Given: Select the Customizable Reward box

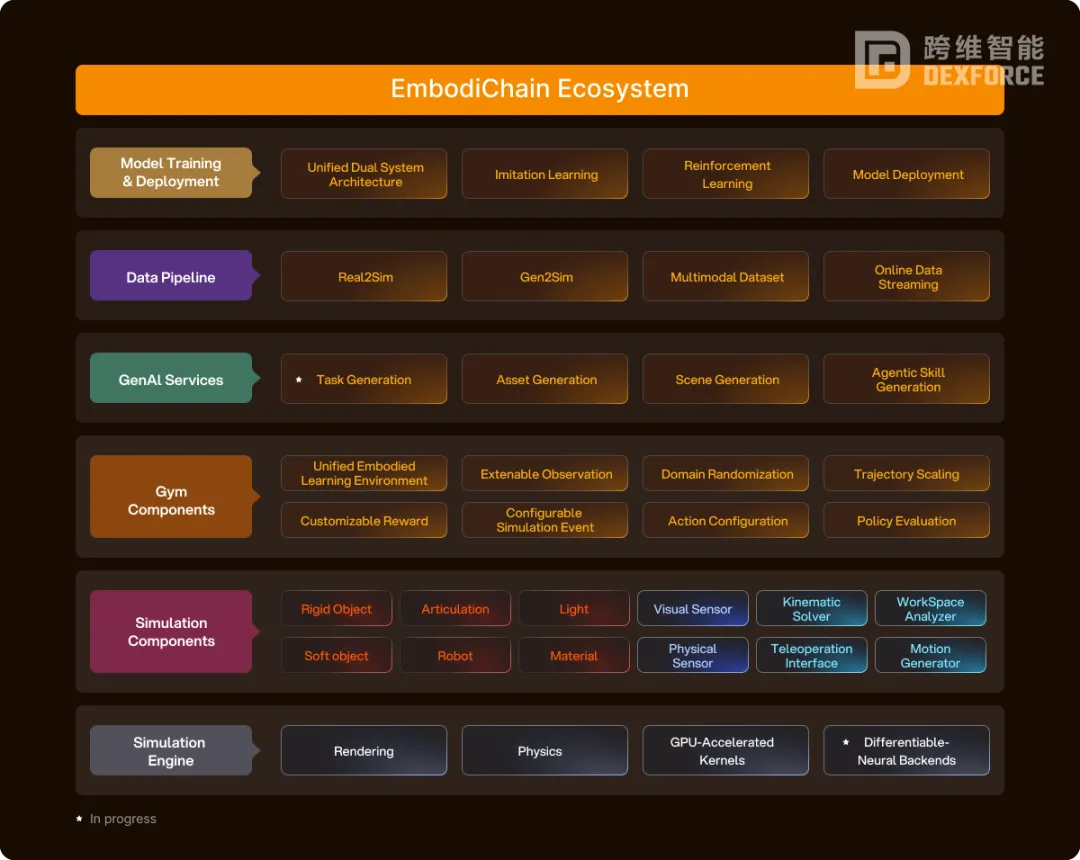Looking at the screenshot, I should pos(364,520).
